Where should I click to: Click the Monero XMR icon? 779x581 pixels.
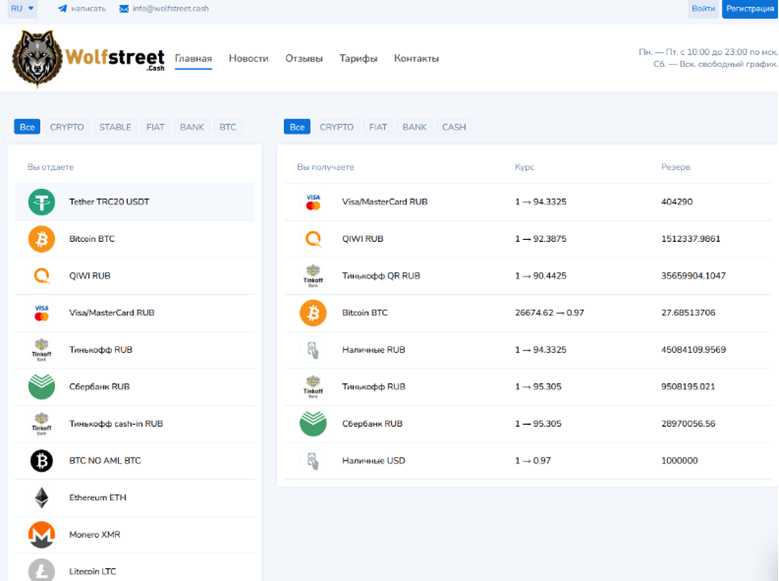click(42, 535)
